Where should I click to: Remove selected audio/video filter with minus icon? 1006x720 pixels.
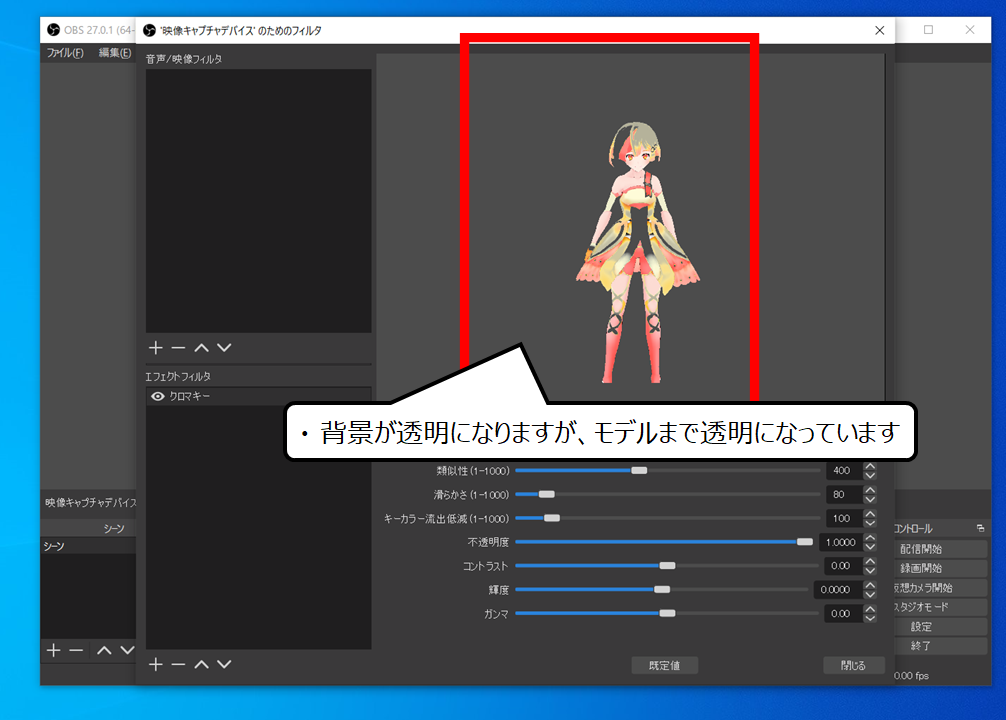point(178,348)
